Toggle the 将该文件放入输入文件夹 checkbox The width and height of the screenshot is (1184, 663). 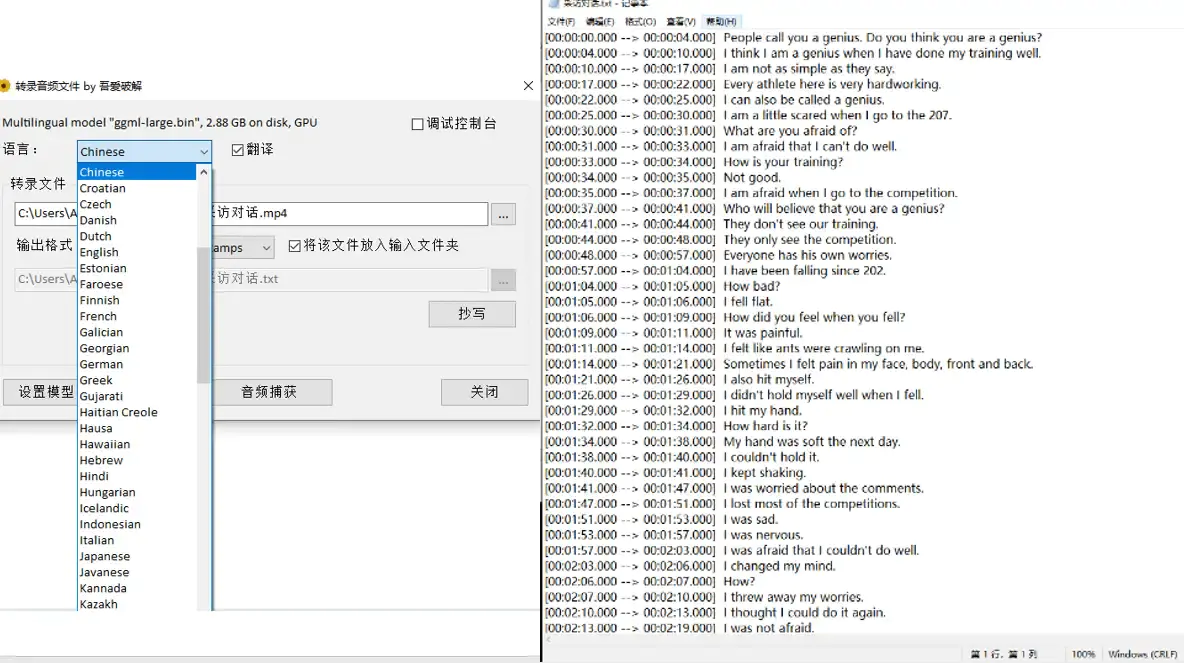pos(293,247)
